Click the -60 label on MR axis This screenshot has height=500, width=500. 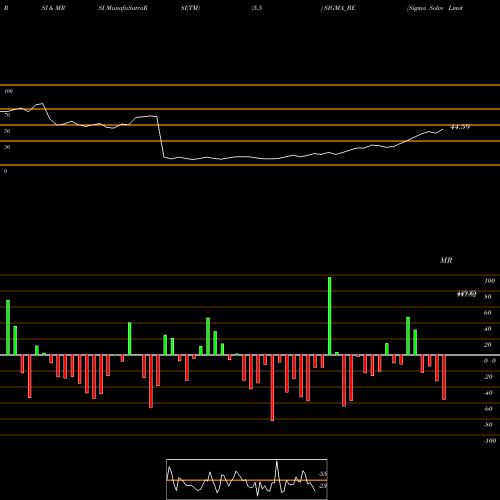point(488,409)
